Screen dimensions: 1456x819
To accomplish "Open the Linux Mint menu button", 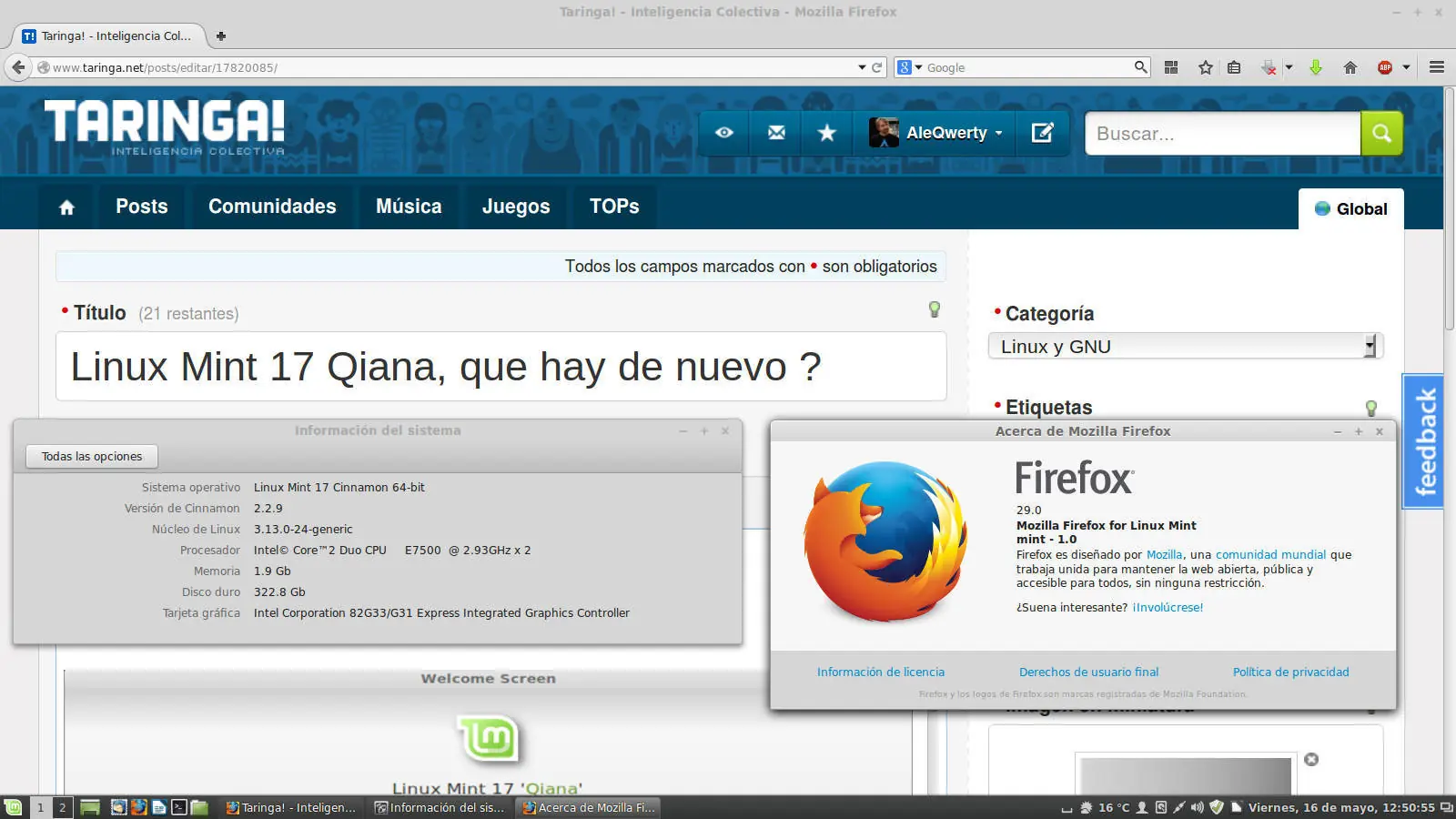I will [x=13, y=807].
